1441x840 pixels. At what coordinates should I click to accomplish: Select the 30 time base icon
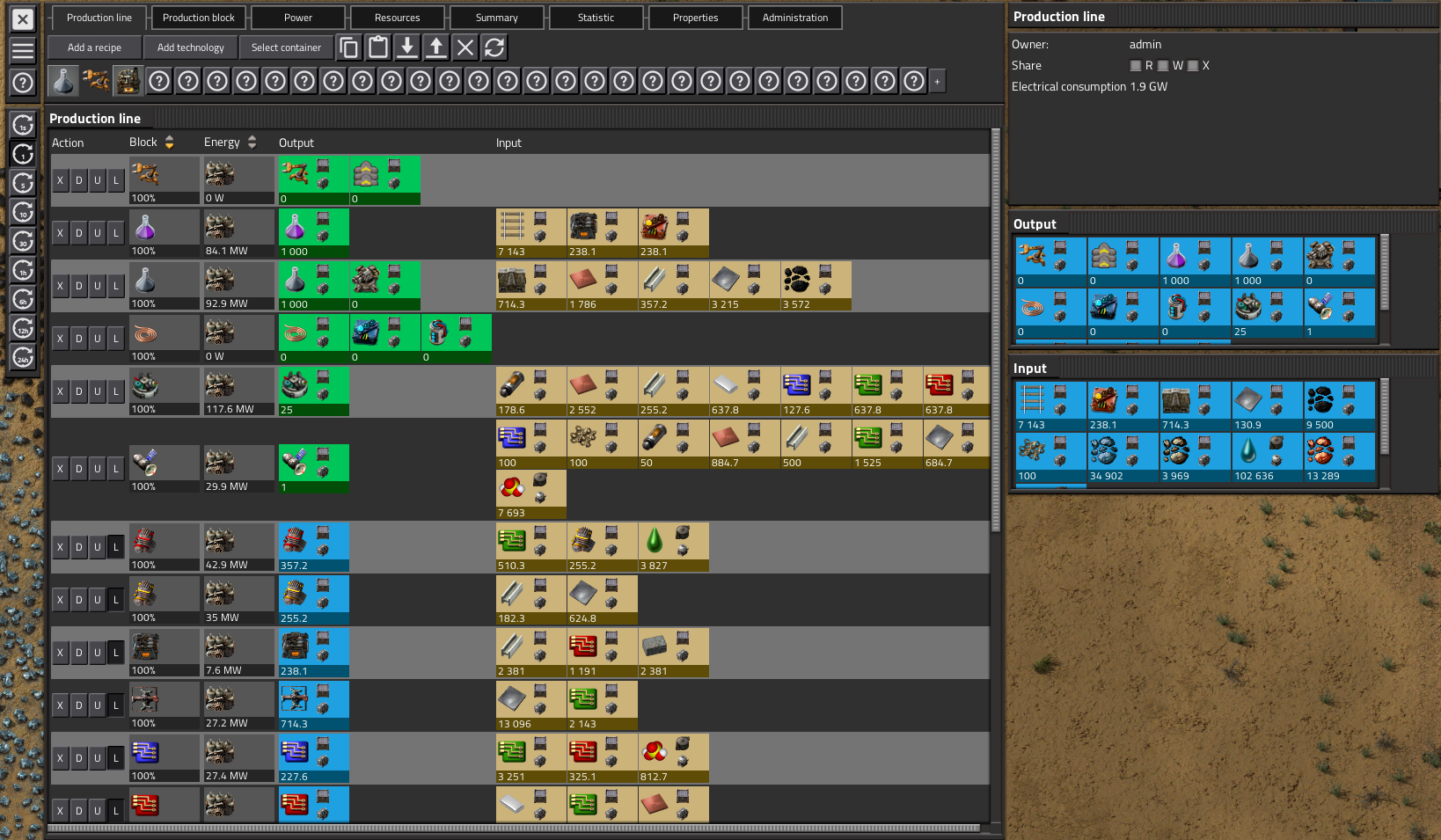tap(23, 241)
